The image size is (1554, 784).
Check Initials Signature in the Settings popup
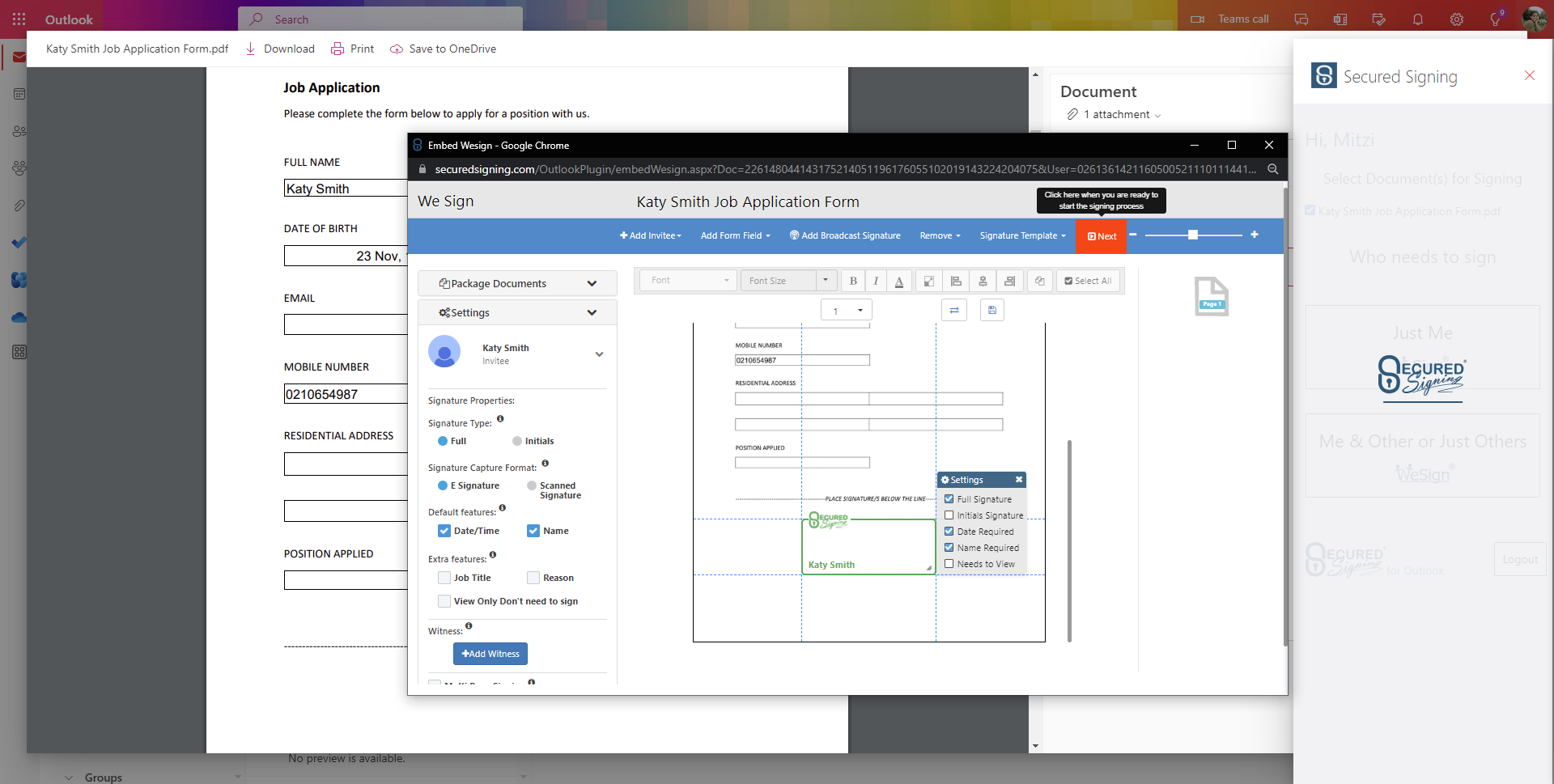pos(949,515)
